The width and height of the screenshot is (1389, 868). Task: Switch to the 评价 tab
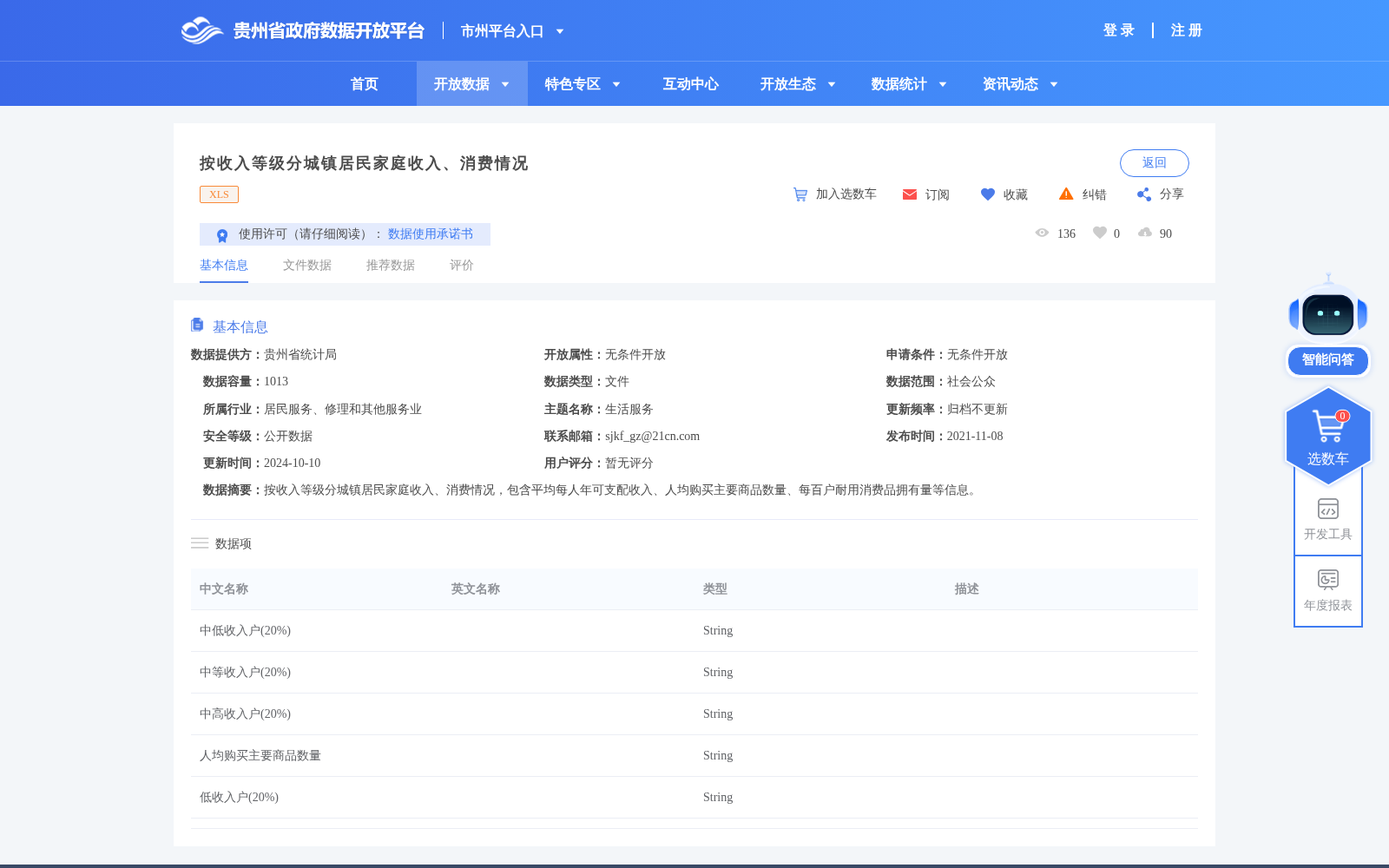click(x=462, y=265)
